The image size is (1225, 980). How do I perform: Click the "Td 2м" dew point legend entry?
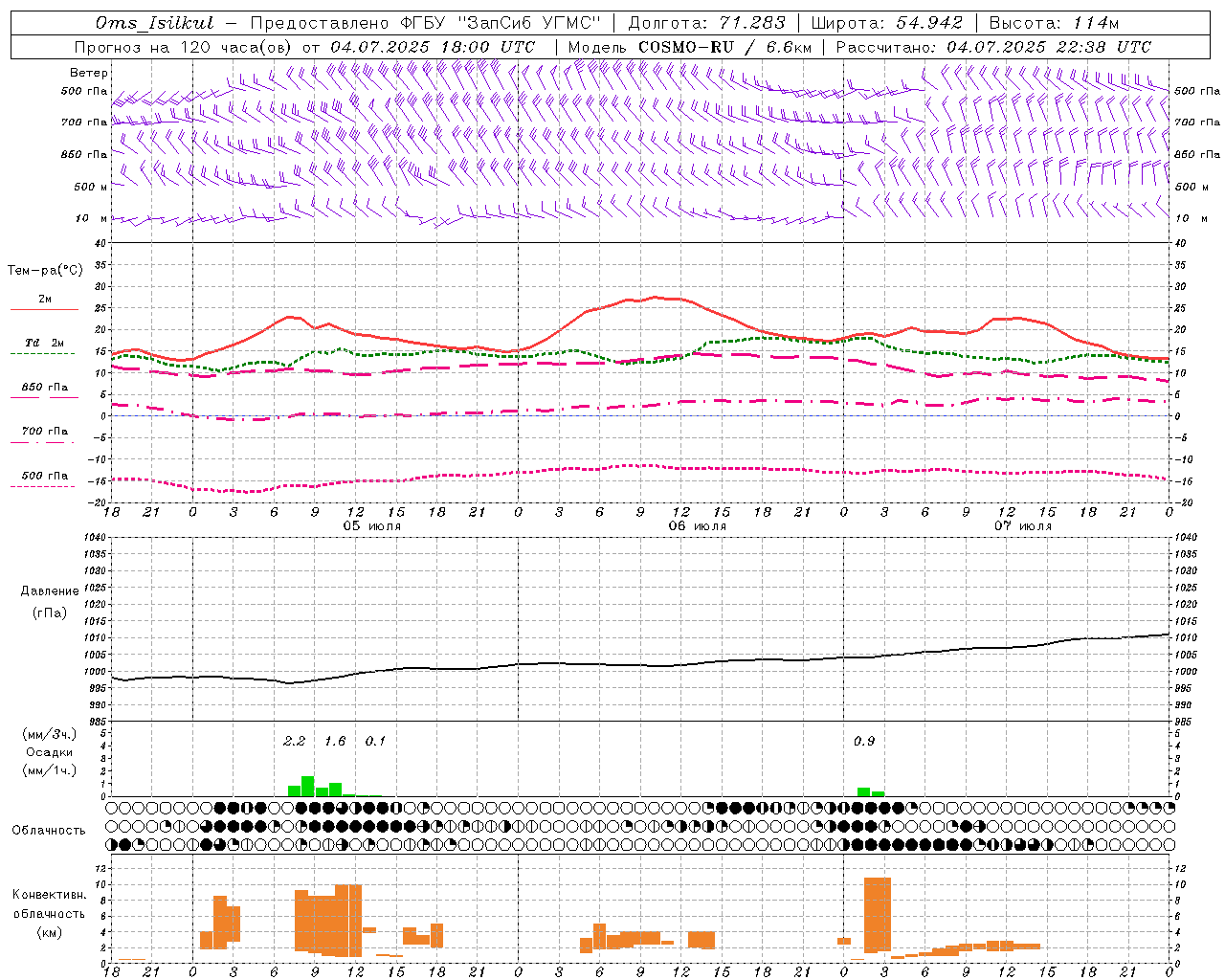tap(45, 343)
